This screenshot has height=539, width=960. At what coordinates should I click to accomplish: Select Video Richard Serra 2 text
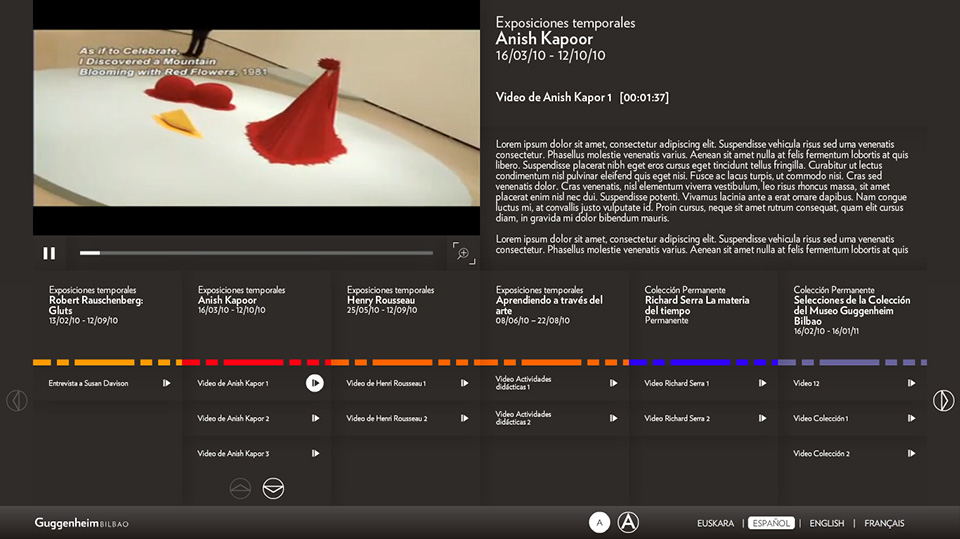tap(677, 418)
